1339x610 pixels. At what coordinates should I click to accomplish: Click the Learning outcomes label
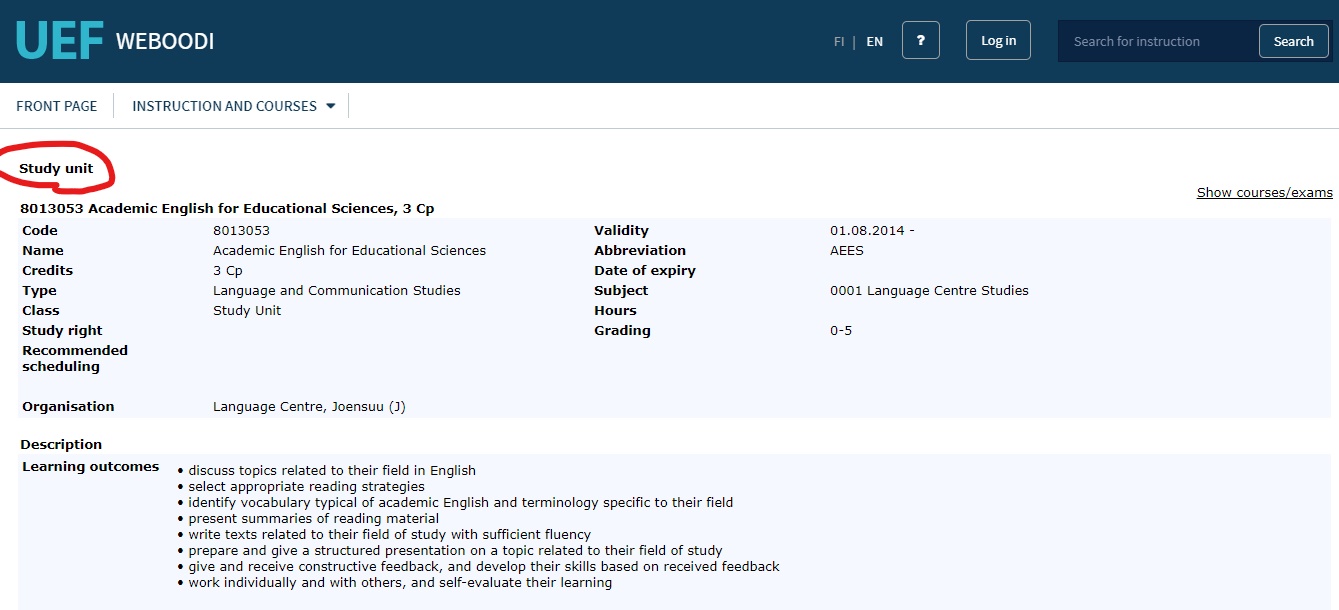(90, 466)
